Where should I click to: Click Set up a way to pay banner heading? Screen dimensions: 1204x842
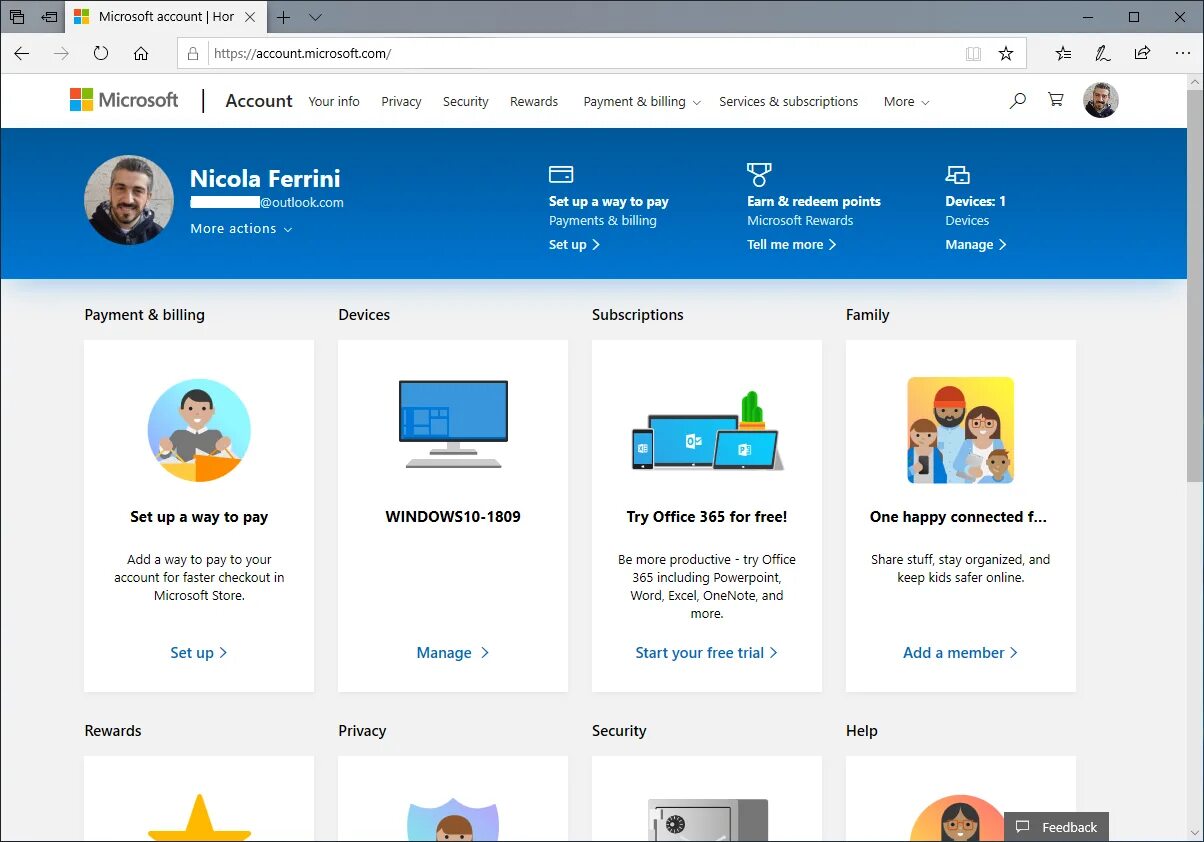[608, 201]
